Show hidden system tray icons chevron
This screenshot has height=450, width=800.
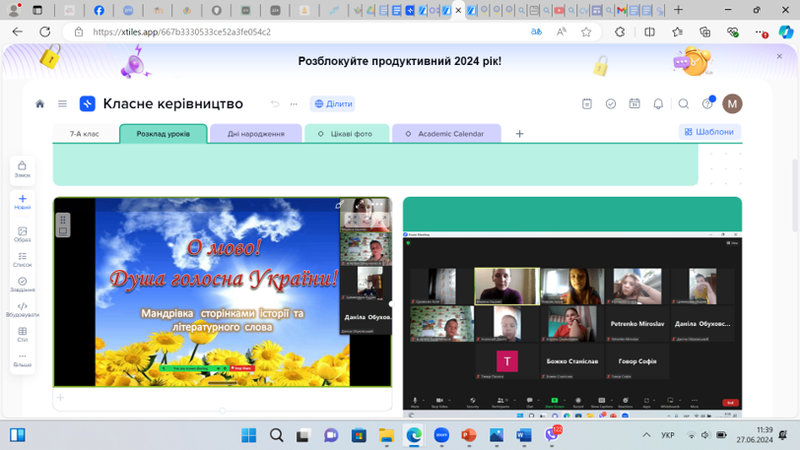pos(646,435)
